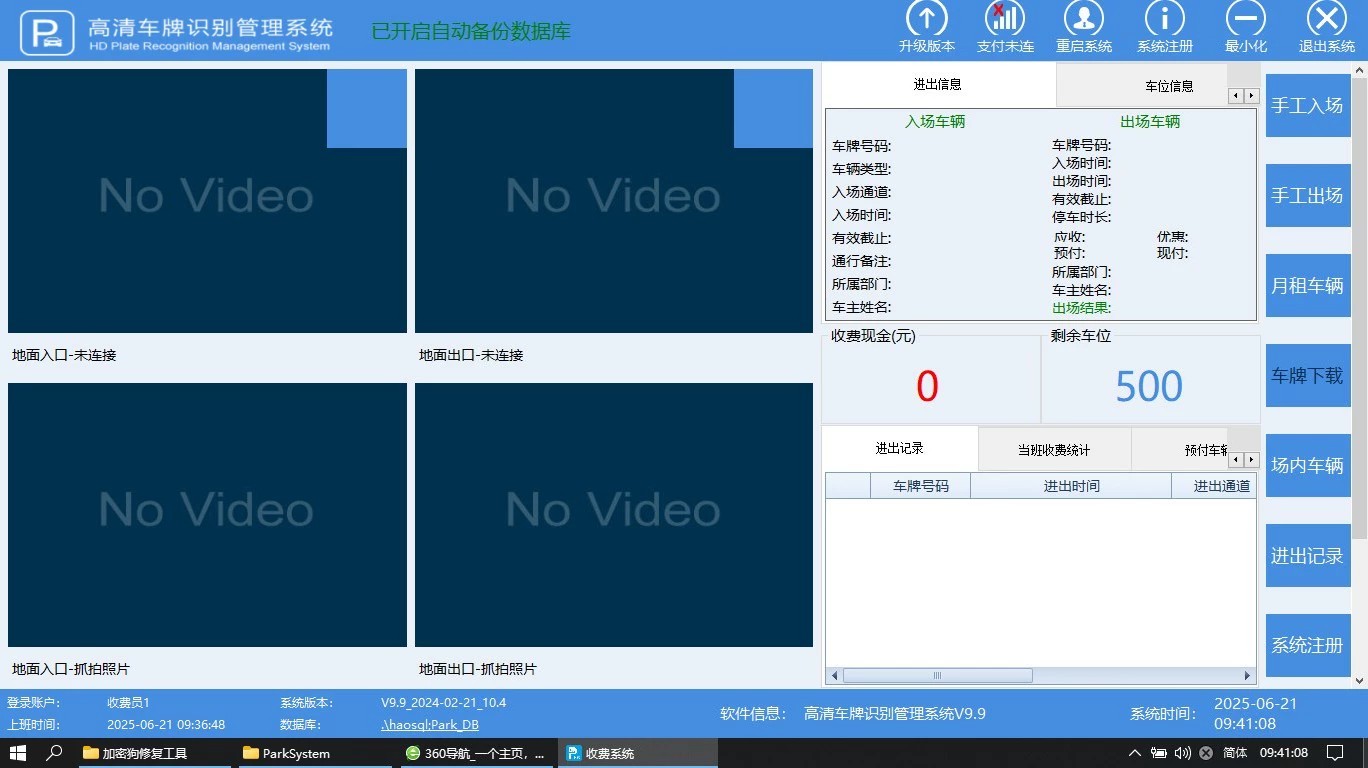This screenshot has height=768, width=1368.
Task: Click 系统注册 sidebar button
Action: 1307,645
